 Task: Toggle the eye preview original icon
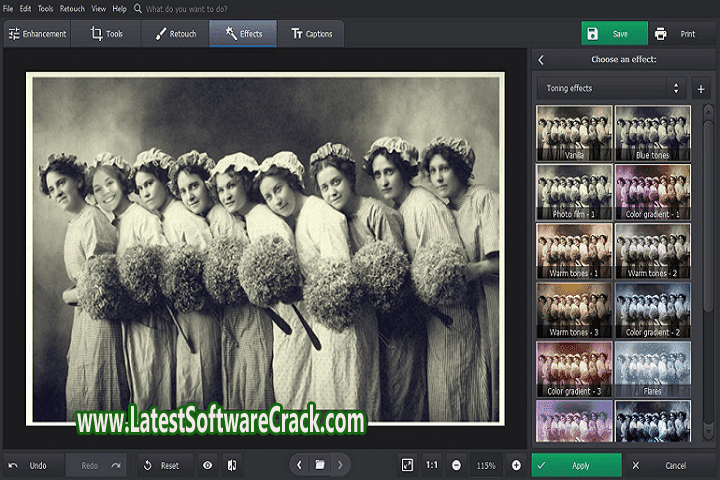point(207,465)
